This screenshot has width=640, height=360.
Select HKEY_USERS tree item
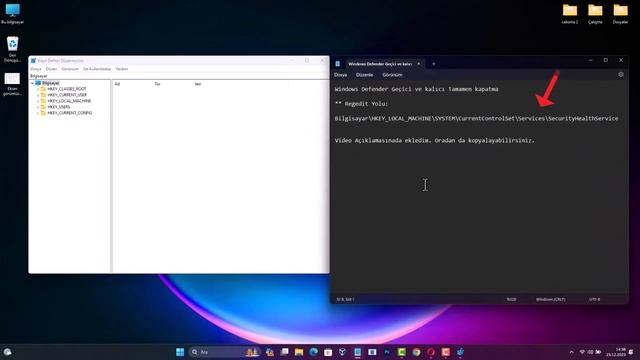click(x=58, y=107)
